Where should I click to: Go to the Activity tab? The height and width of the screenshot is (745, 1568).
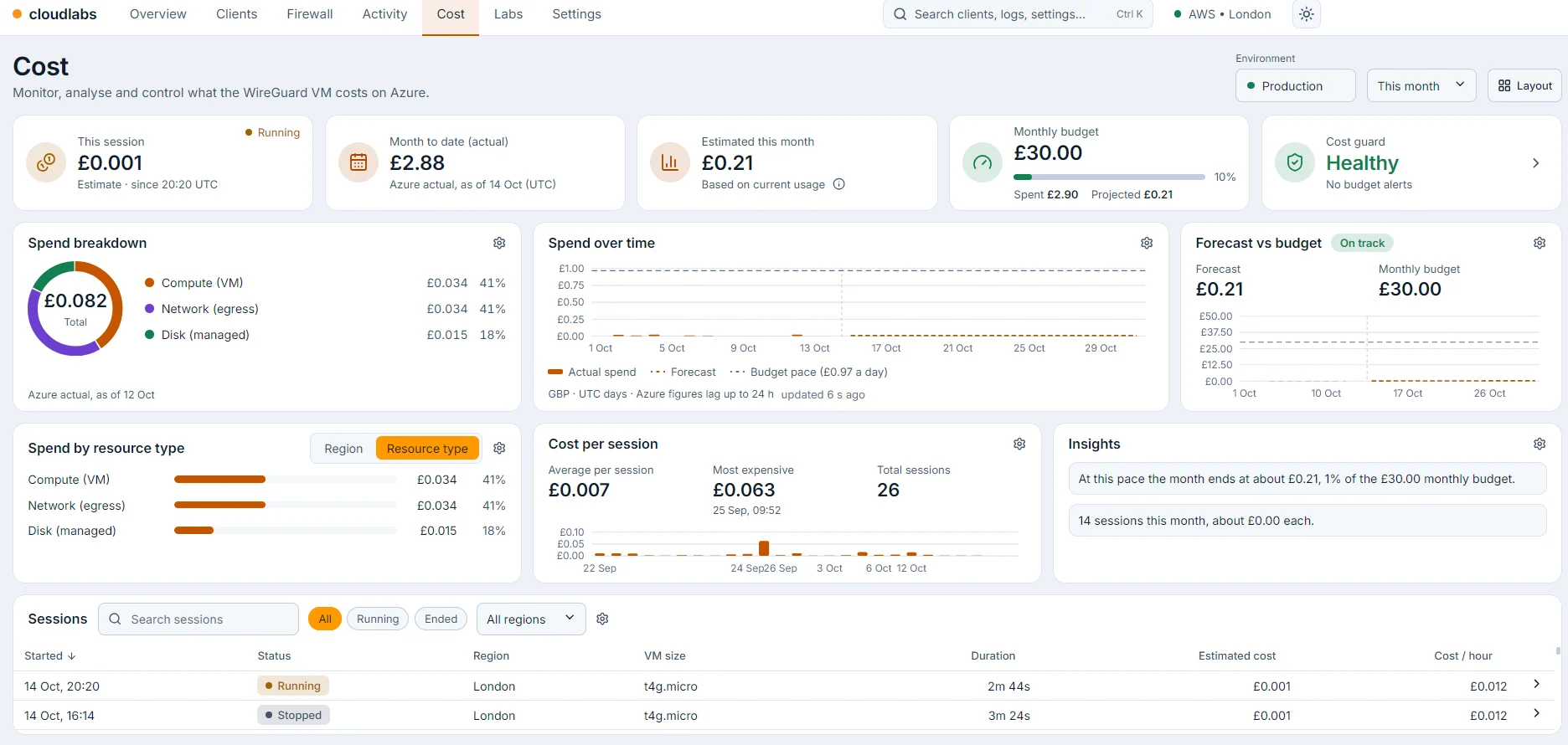384,14
